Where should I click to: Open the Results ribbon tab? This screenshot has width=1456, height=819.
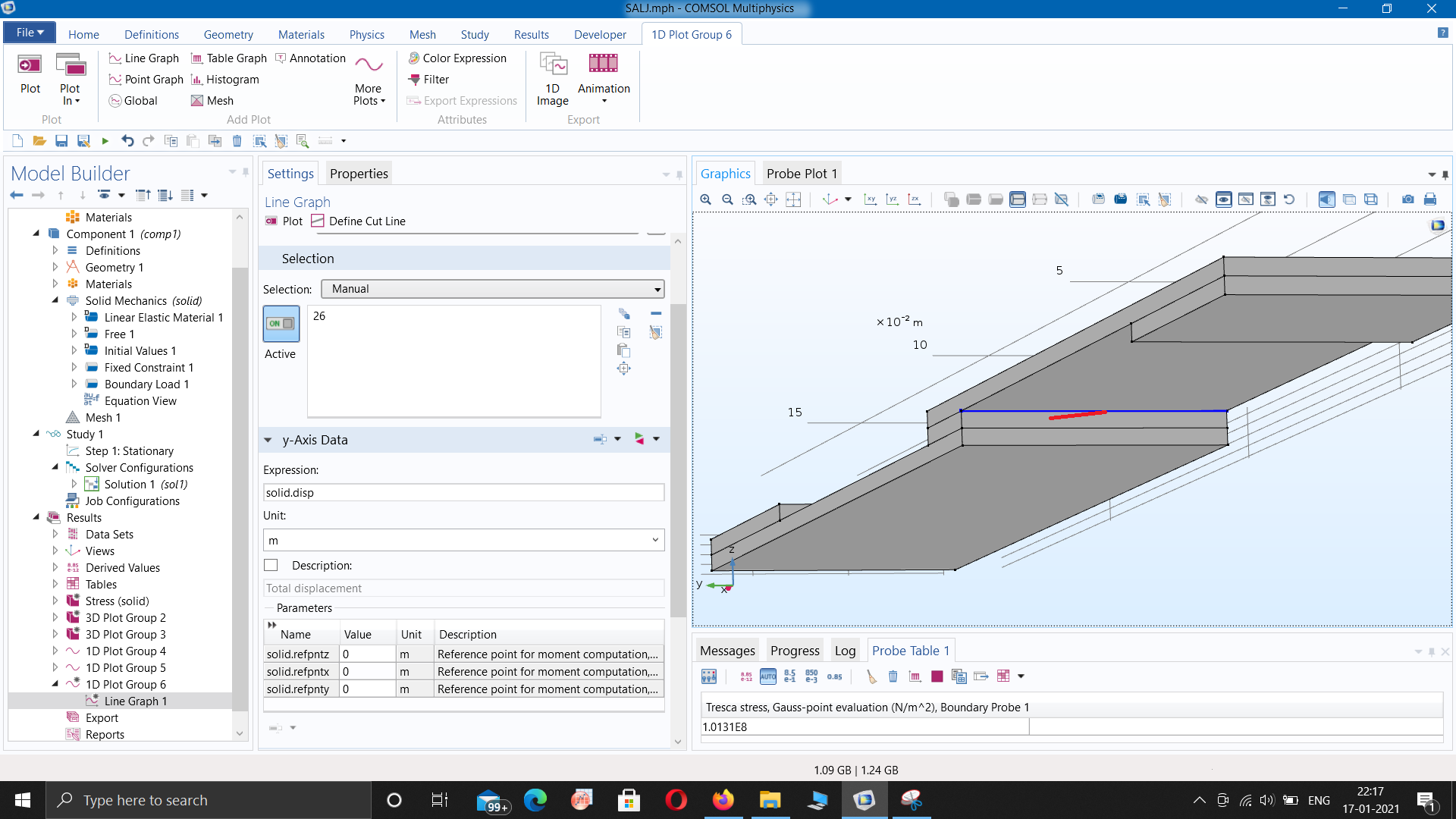click(531, 35)
